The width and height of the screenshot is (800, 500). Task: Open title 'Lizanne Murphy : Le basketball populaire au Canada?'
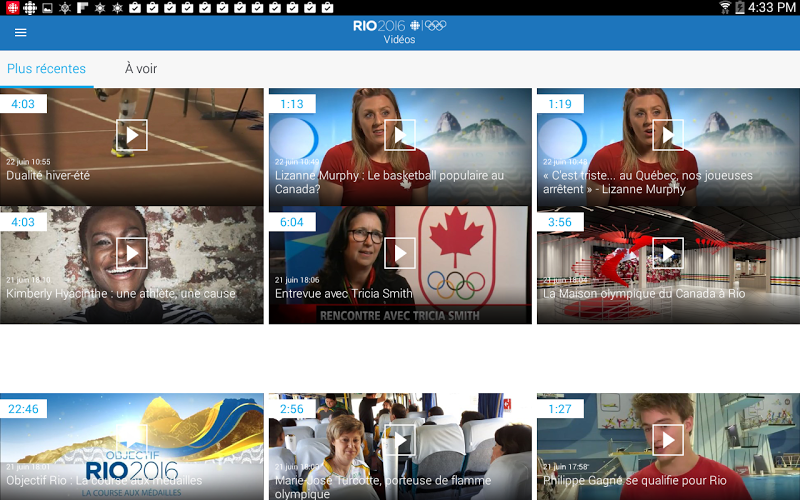tap(389, 182)
